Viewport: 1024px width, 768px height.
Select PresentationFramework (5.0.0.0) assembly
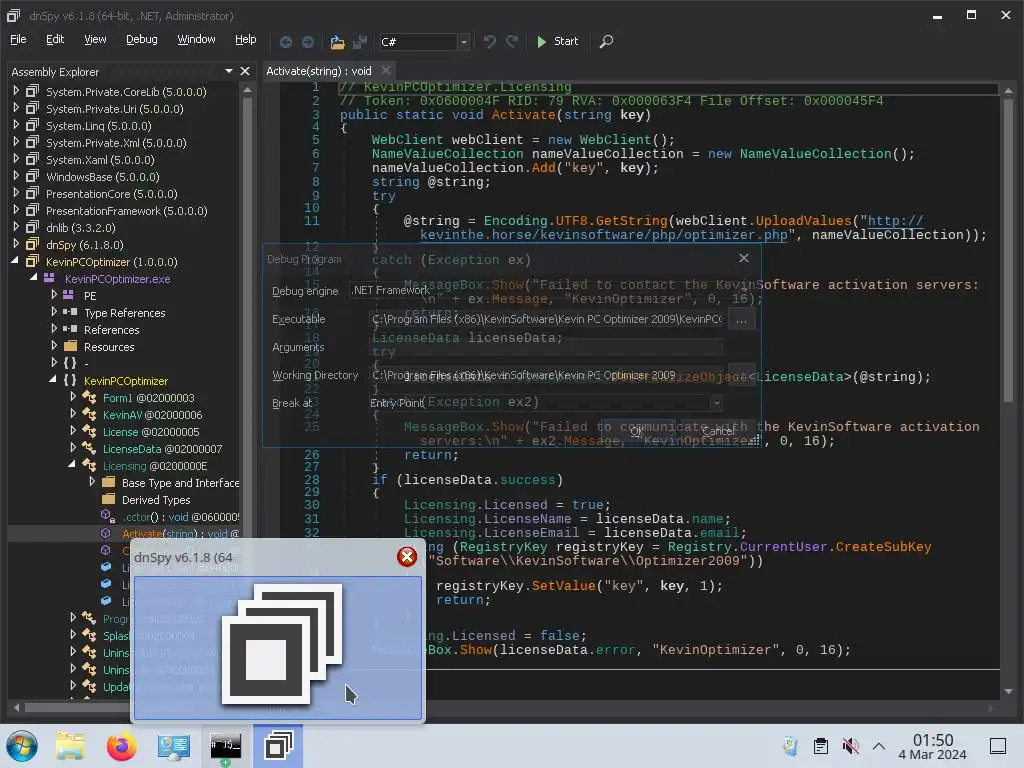pos(127,211)
